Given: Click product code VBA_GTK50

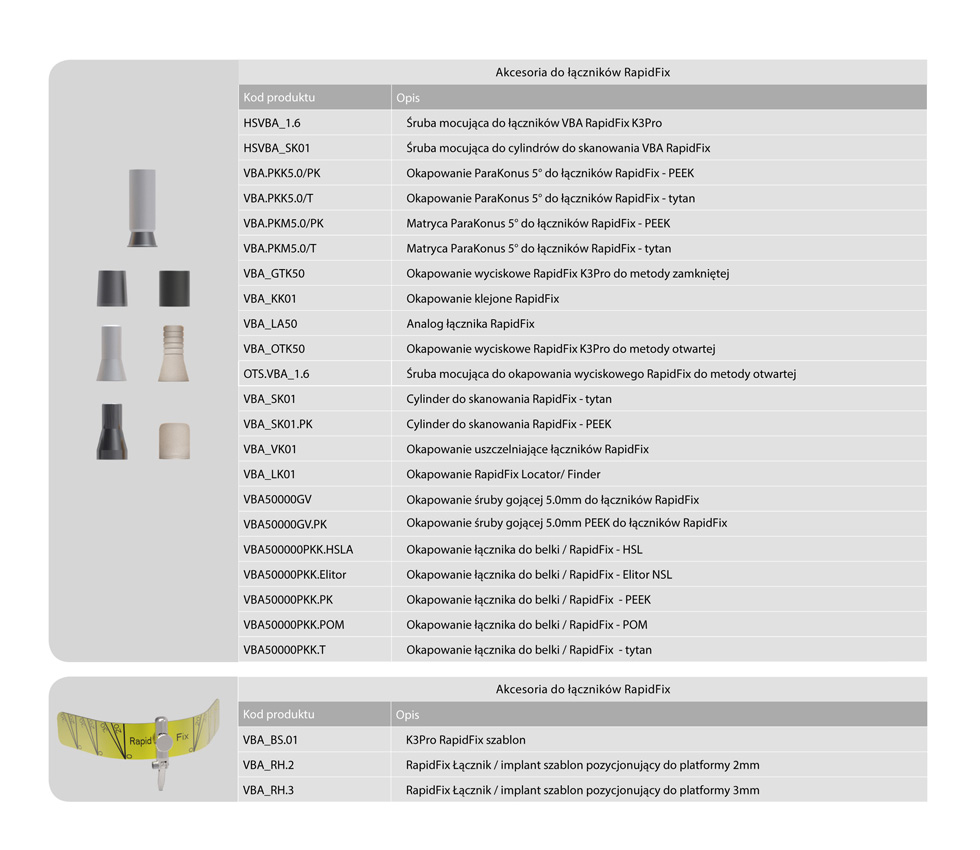Looking at the screenshot, I should [274, 273].
